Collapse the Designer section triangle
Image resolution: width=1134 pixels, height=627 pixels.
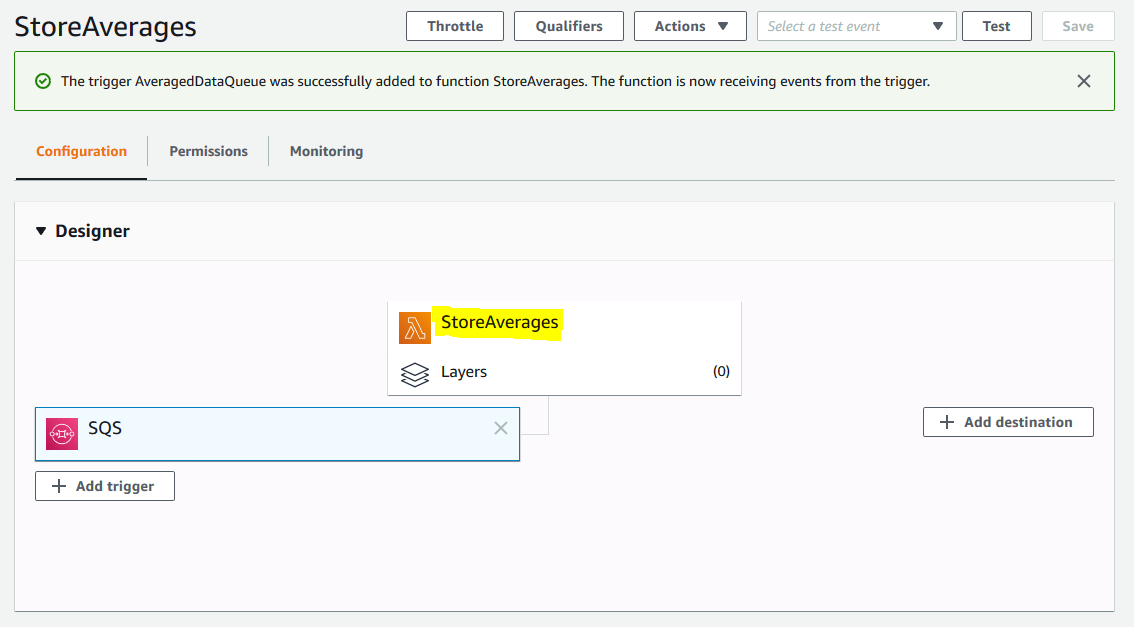point(41,231)
